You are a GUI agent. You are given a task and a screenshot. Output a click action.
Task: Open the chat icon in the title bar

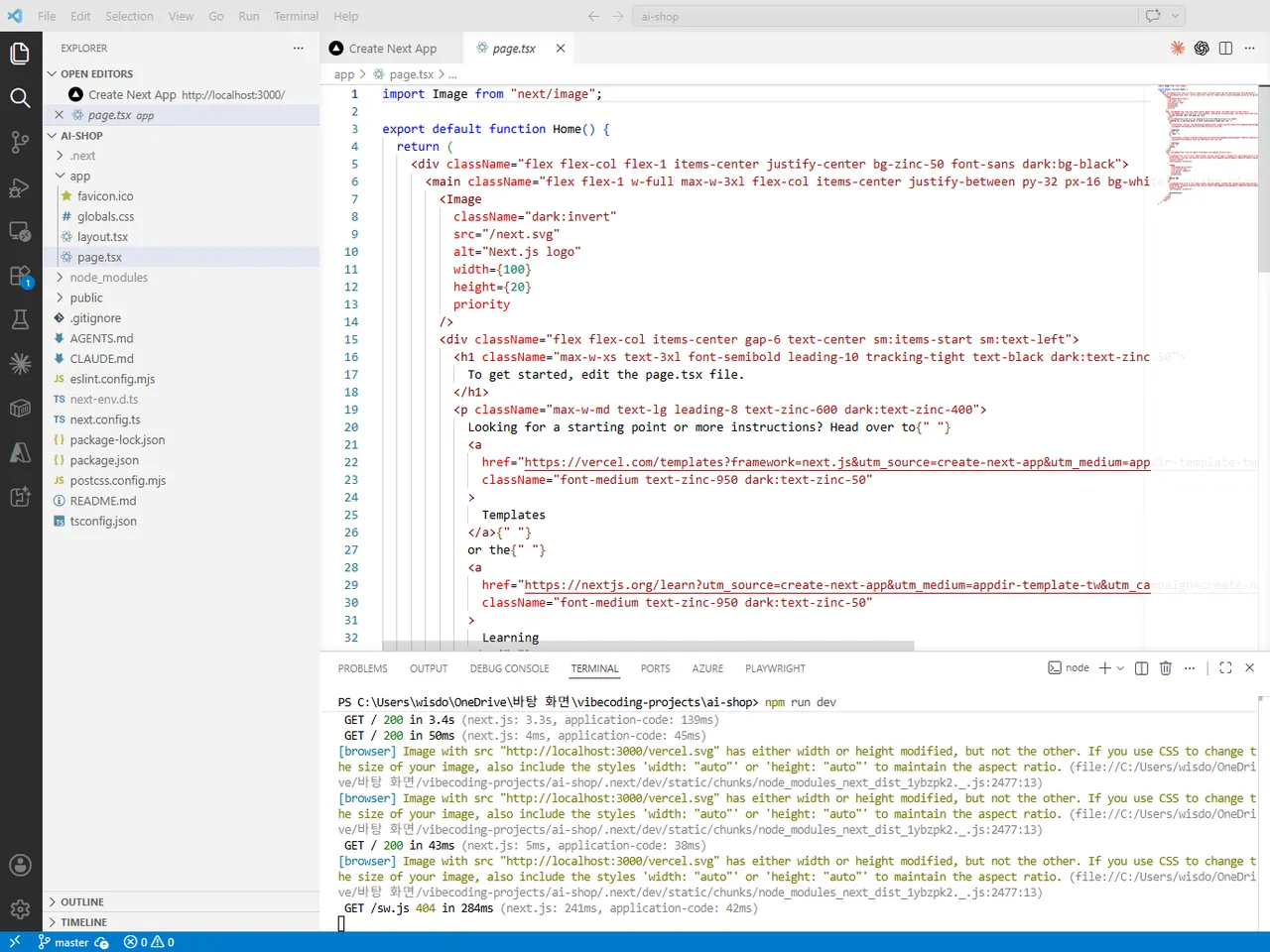tap(1153, 16)
